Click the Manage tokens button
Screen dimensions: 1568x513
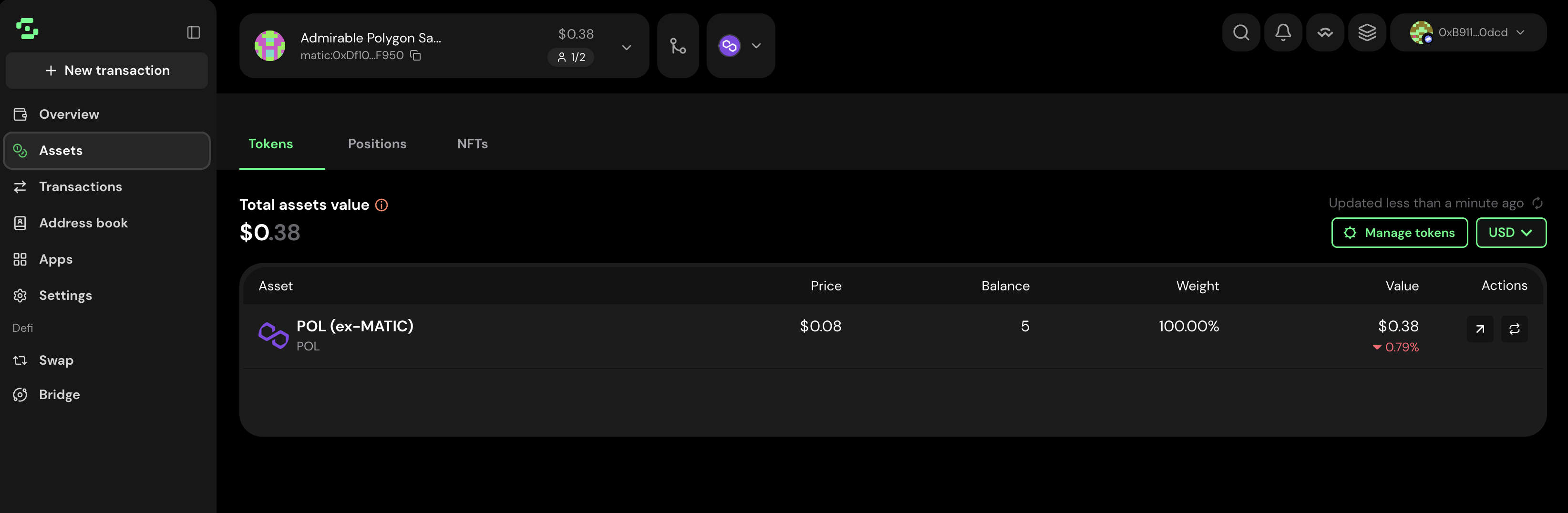coord(1399,233)
